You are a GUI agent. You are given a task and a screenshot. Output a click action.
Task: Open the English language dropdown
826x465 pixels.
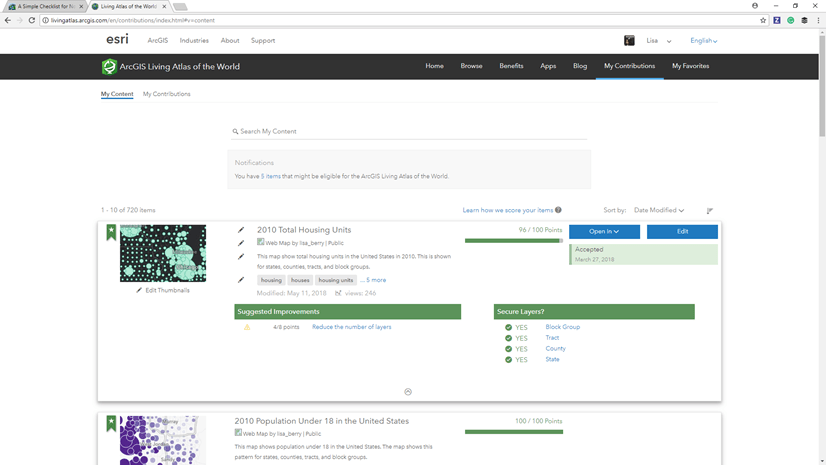coord(704,41)
